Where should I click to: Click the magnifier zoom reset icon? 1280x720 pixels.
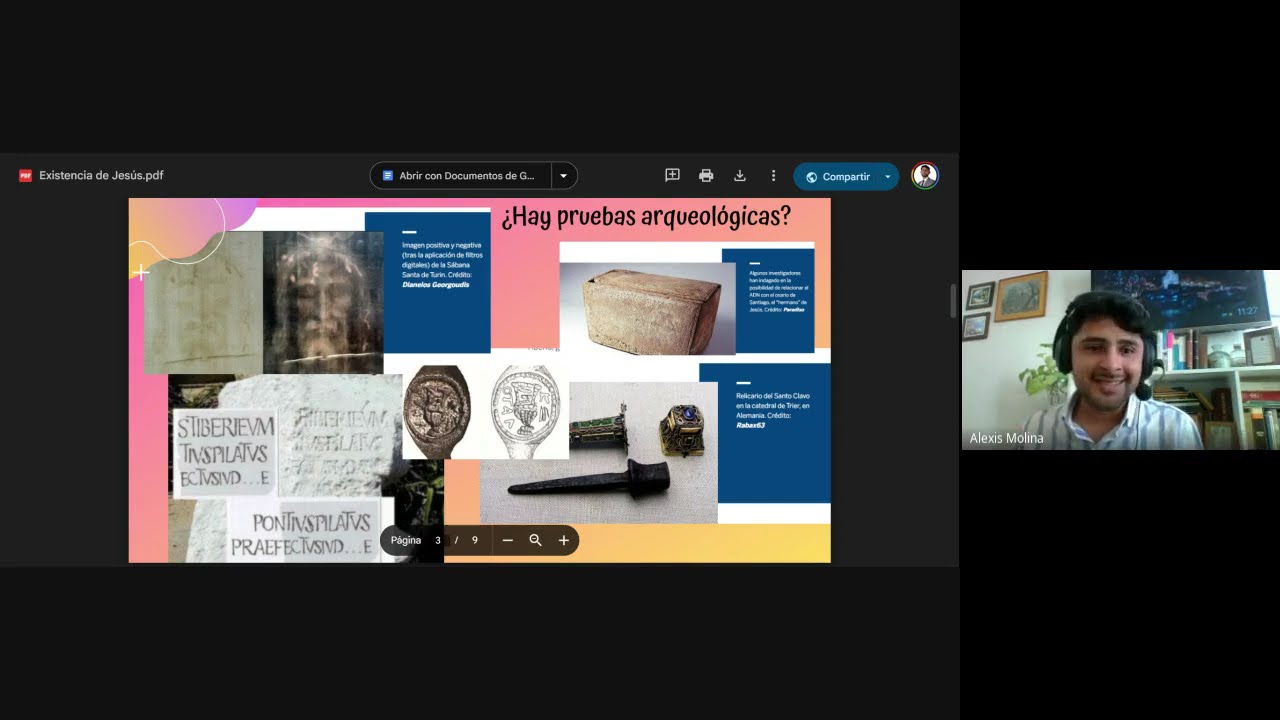(536, 540)
